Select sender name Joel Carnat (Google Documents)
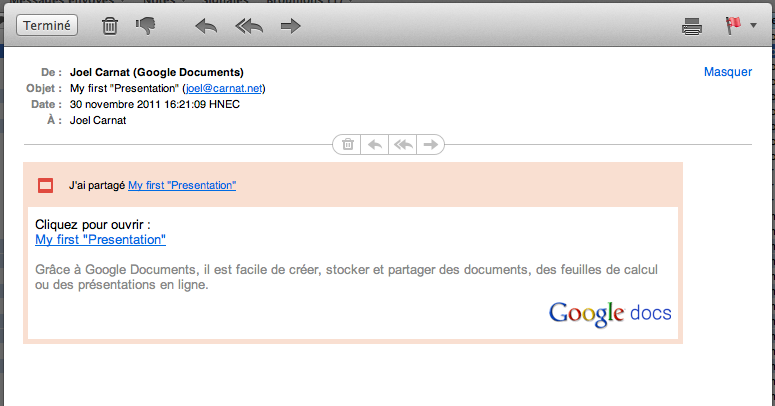Screen dimensions: 775x406 coord(157,72)
